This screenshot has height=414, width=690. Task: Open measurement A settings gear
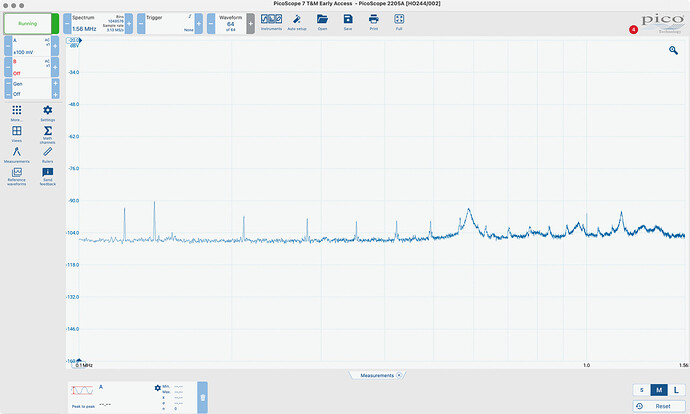tap(158, 388)
